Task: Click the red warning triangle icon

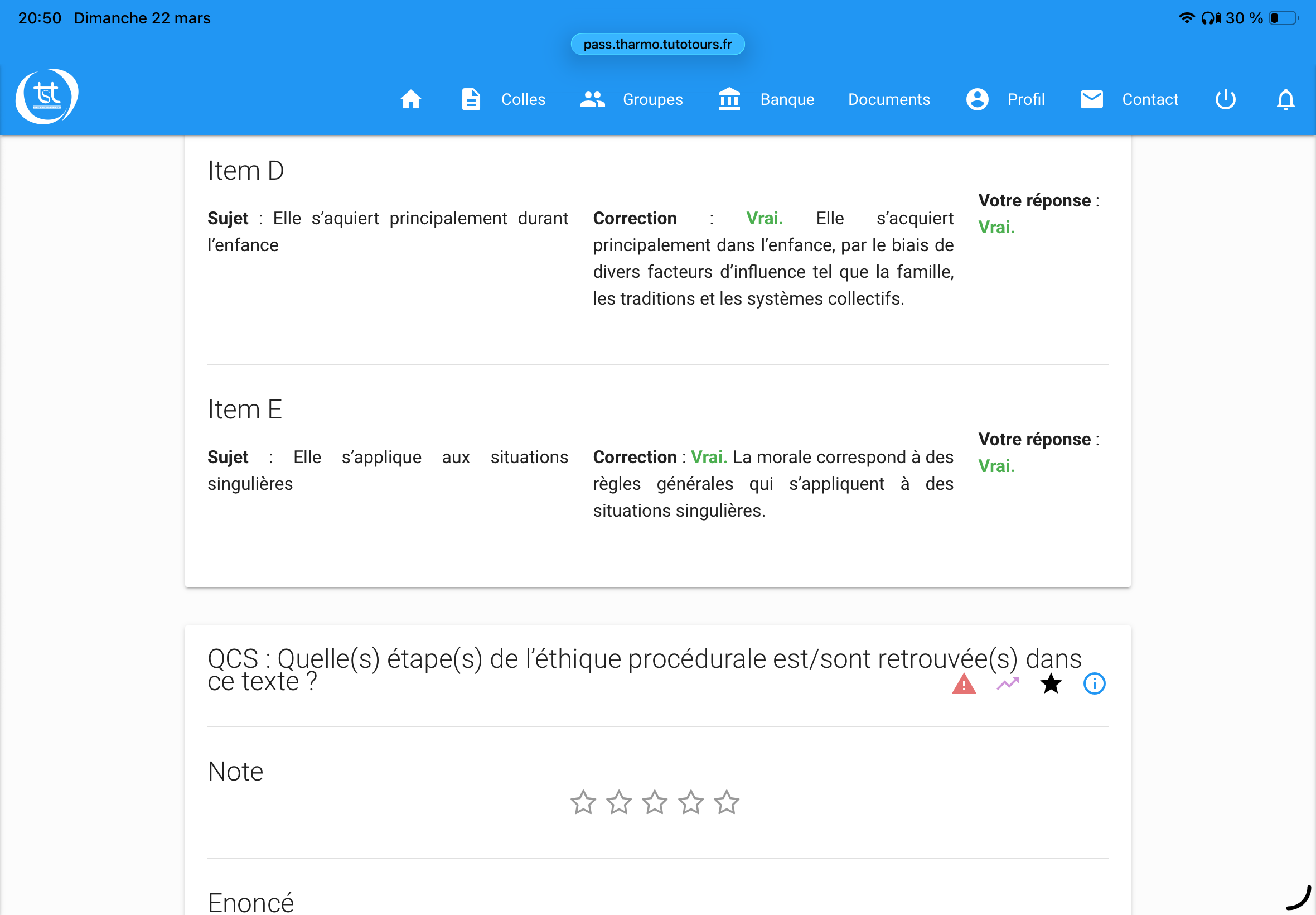Action: pyautogui.click(x=964, y=683)
